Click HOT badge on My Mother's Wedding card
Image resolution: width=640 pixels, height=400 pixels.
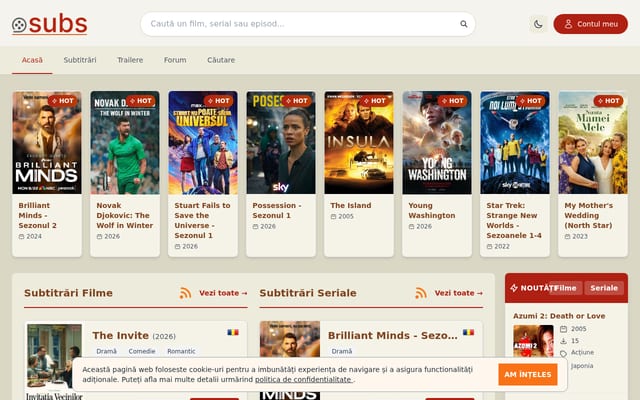click(x=608, y=101)
